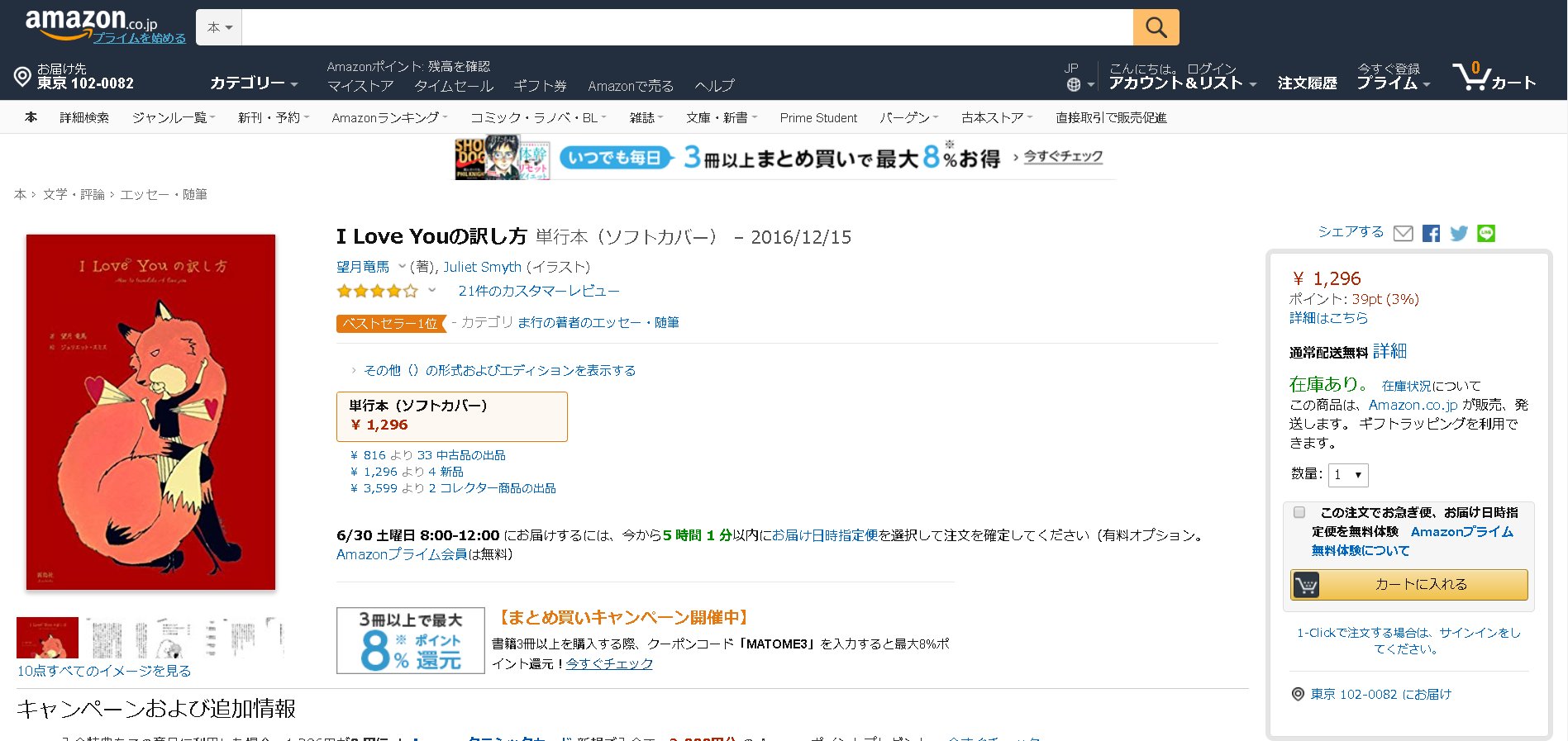Click プライムを始める link under logo
1568x741 pixels.
[139, 38]
